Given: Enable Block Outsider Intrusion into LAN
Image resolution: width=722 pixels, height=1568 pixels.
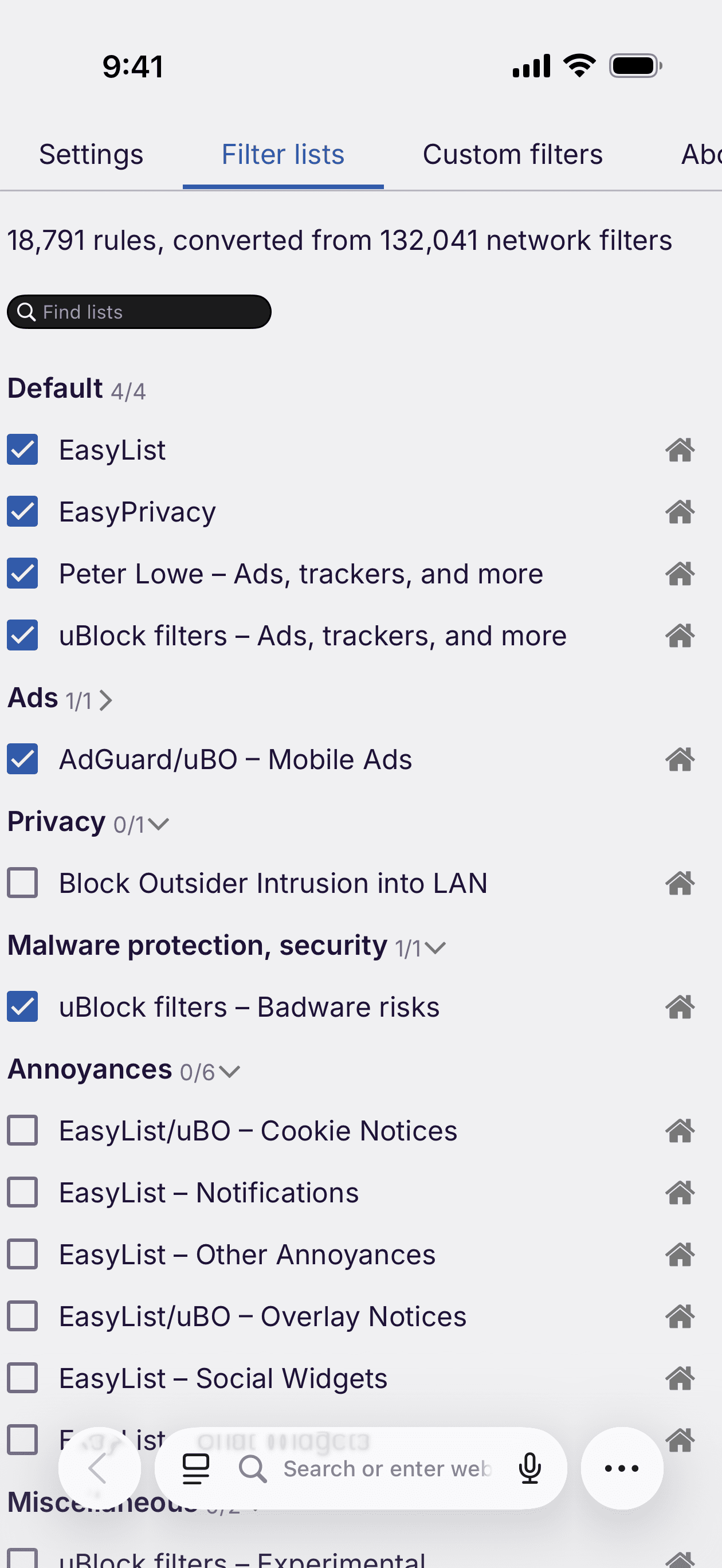Looking at the screenshot, I should tap(22, 883).
